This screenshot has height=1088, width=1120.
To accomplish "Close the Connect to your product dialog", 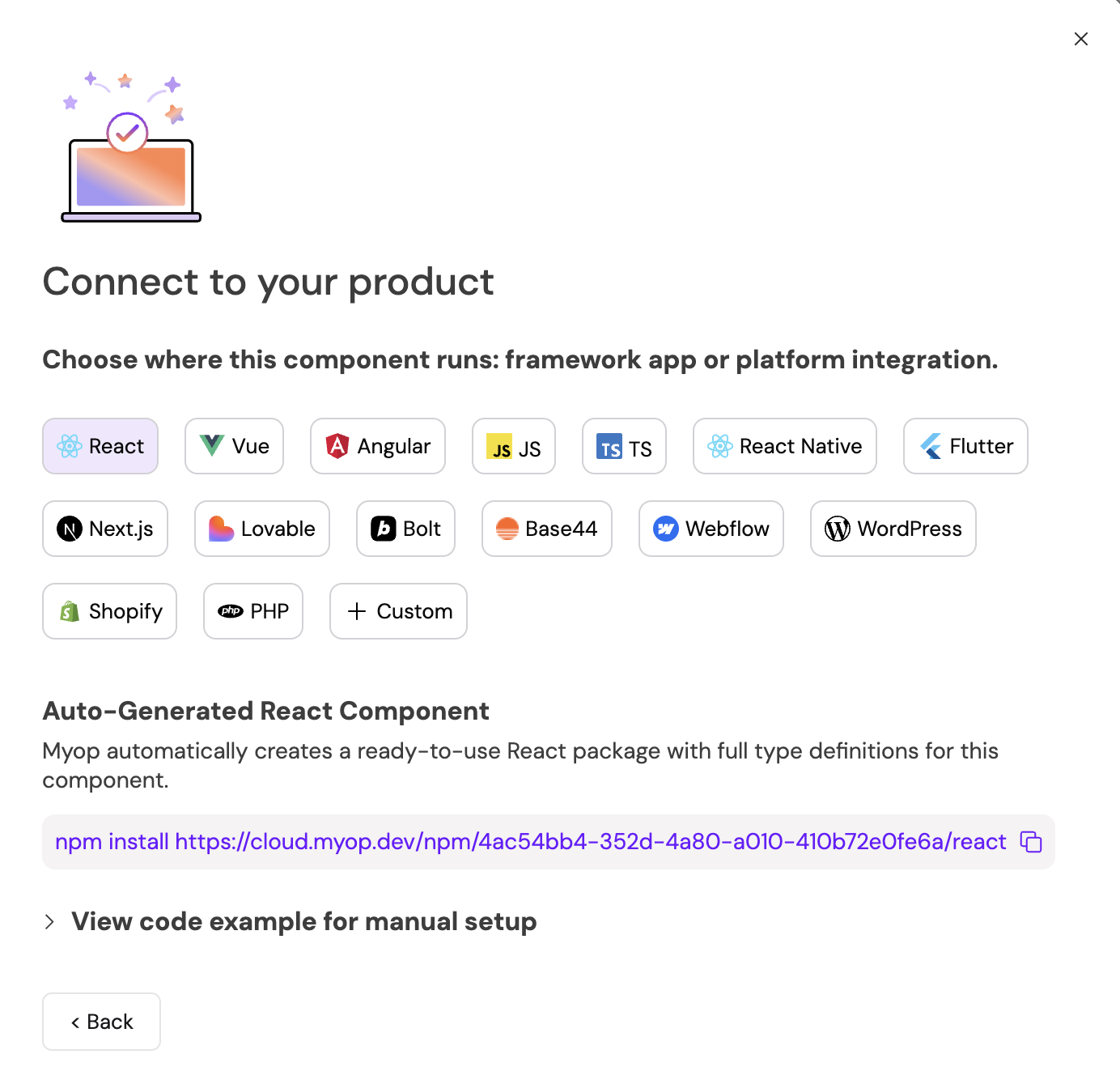I will pos(1080,39).
